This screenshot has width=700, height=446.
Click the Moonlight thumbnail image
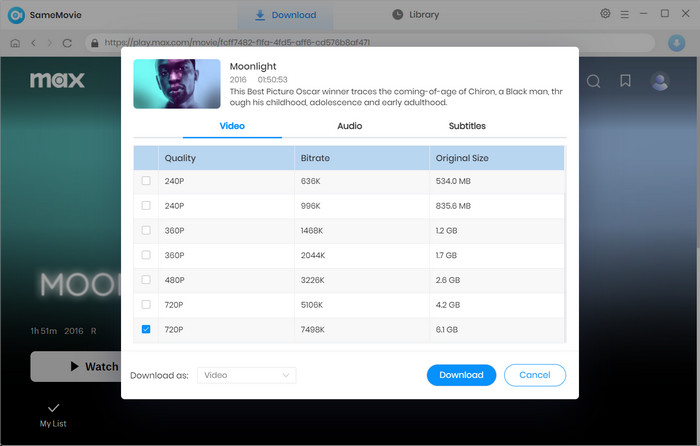tap(177, 83)
